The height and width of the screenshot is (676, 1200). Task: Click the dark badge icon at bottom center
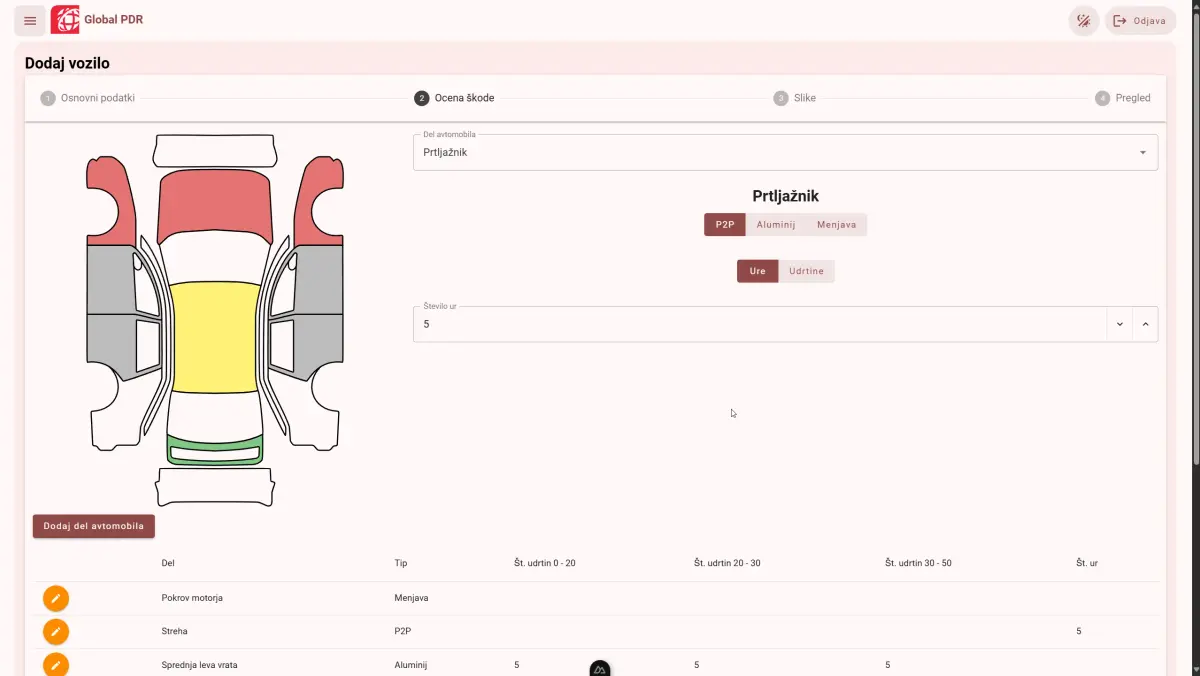(x=600, y=668)
